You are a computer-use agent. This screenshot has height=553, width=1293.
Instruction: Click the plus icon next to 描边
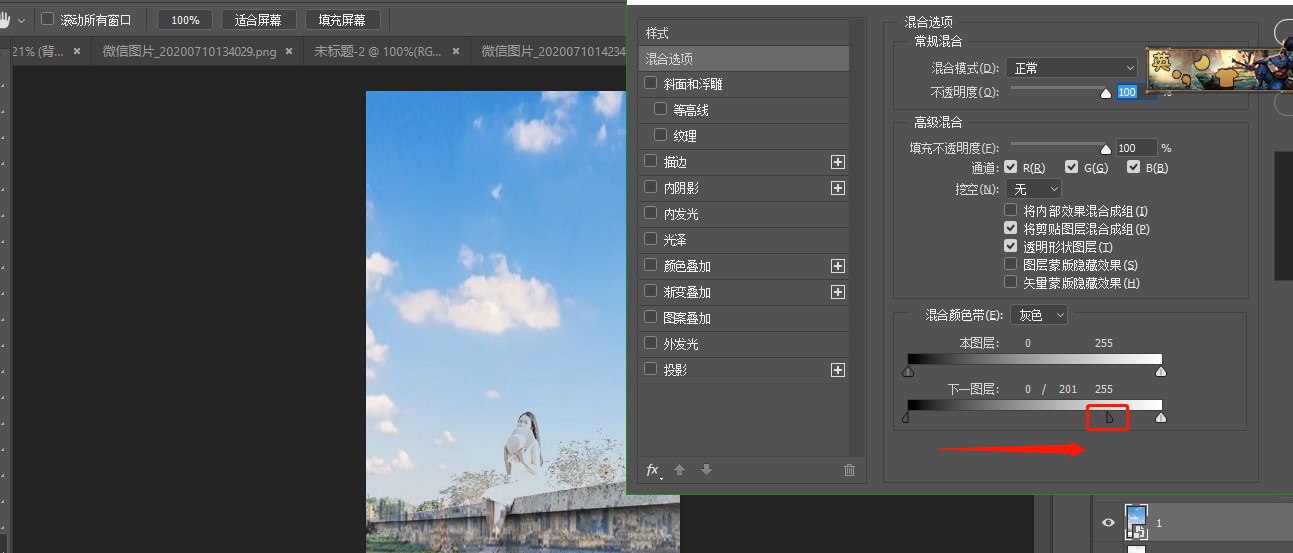pos(838,162)
